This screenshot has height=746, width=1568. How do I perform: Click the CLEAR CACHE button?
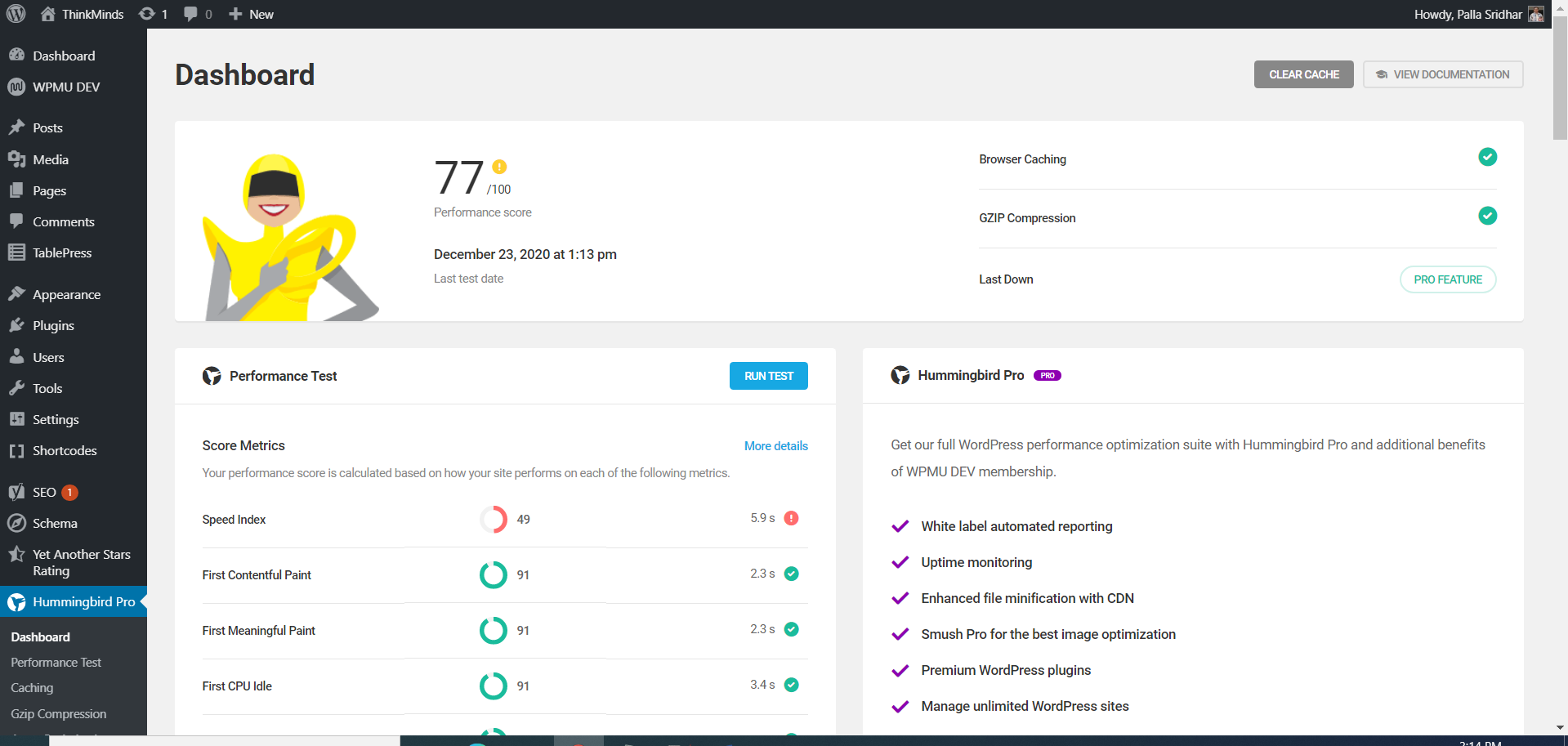coord(1303,74)
